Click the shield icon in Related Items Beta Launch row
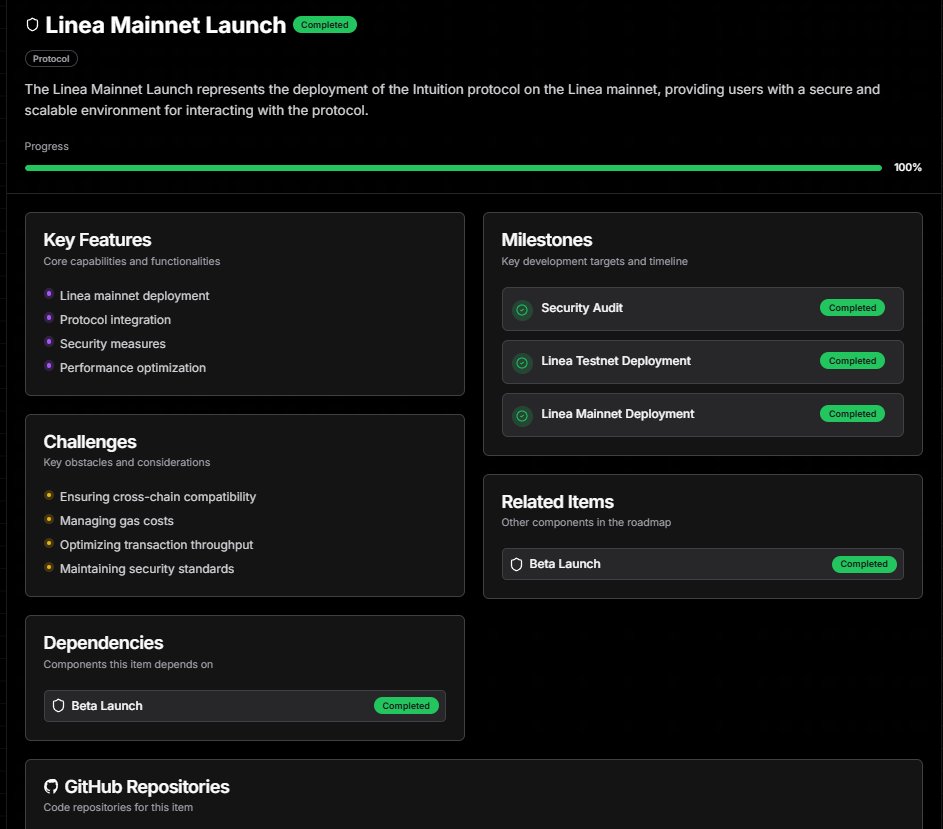This screenshot has width=943, height=829. [516, 564]
